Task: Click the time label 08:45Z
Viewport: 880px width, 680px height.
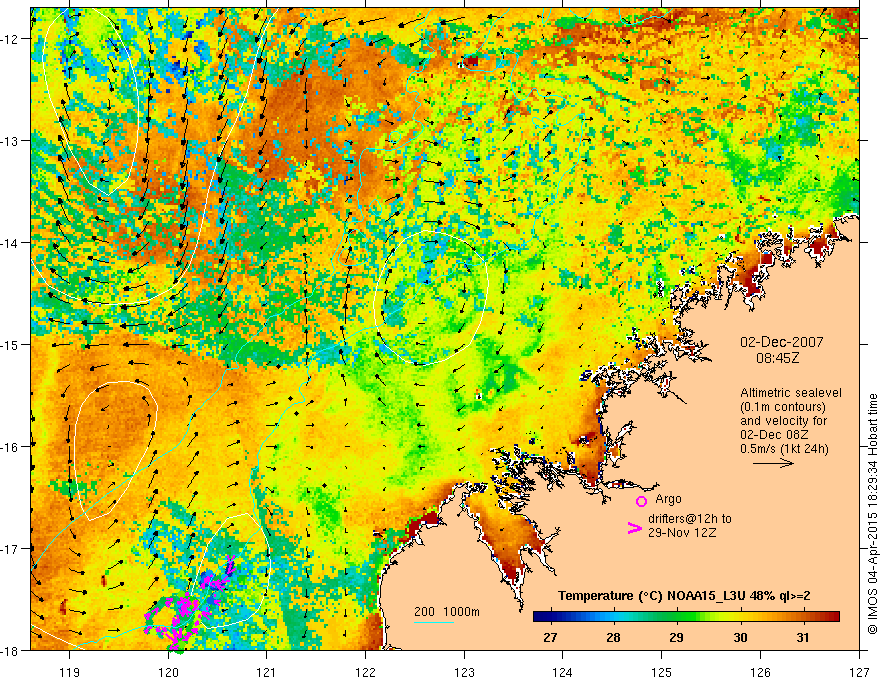Action: [x=777, y=358]
